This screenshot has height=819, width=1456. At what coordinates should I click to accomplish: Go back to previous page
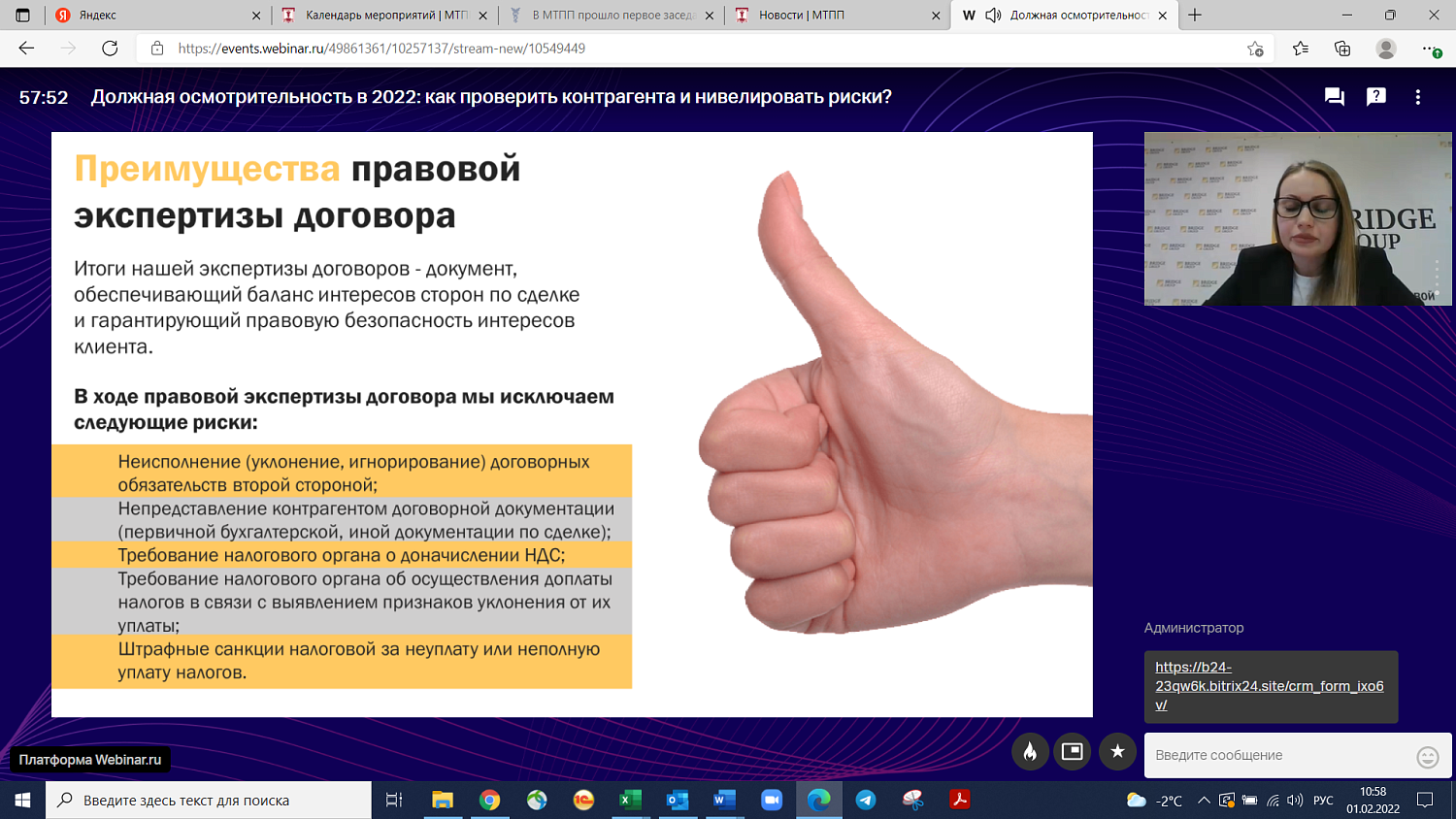point(26,49)
